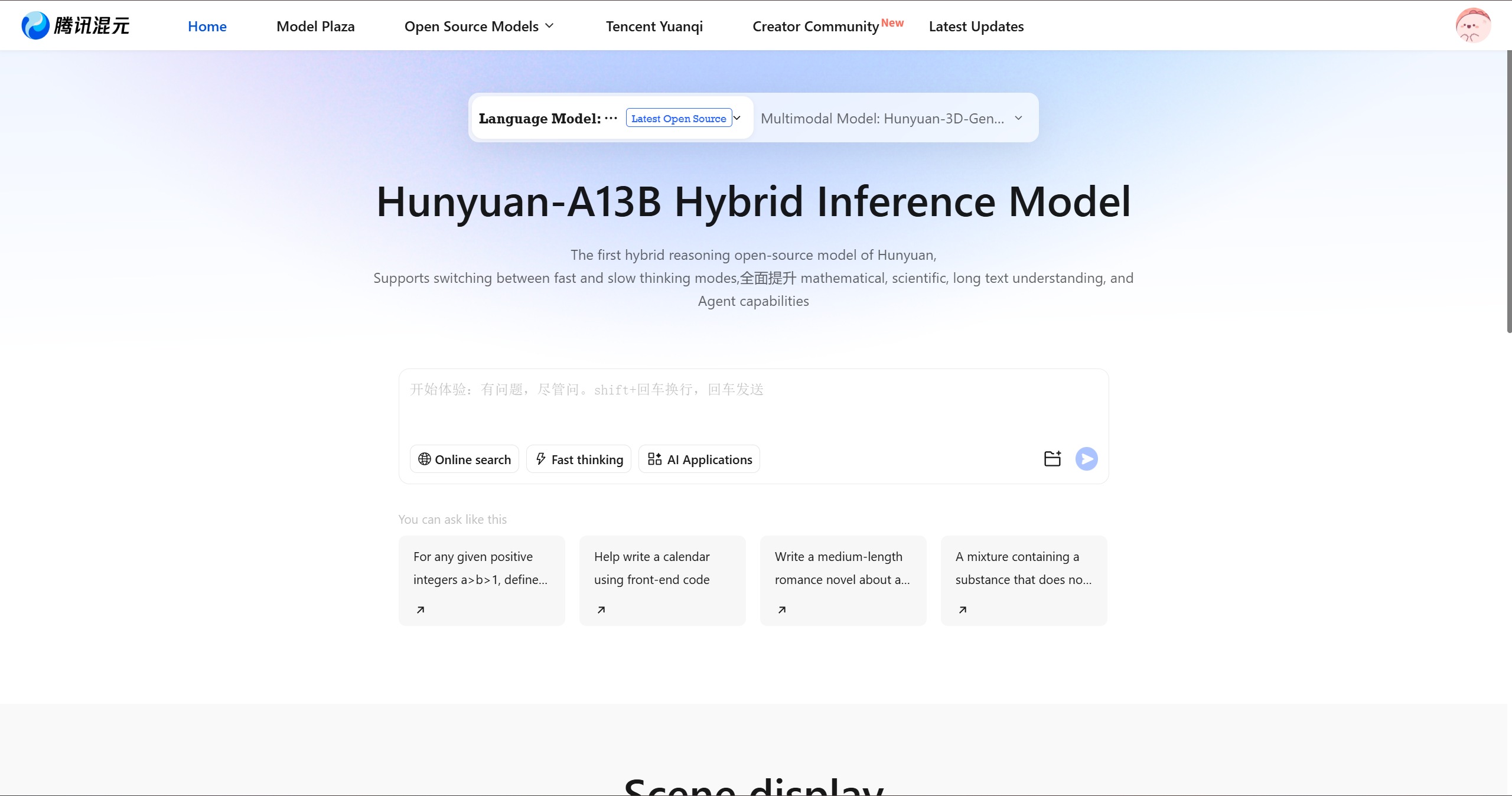Open Model Plaza page

[x=315, y=26]
